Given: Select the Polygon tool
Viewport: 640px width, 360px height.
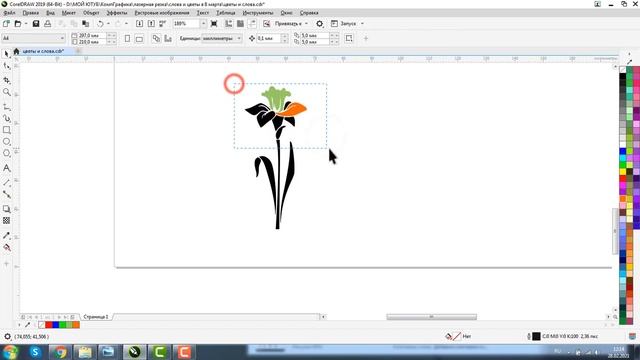Looking at the screenshot, I should pos(7,153).
